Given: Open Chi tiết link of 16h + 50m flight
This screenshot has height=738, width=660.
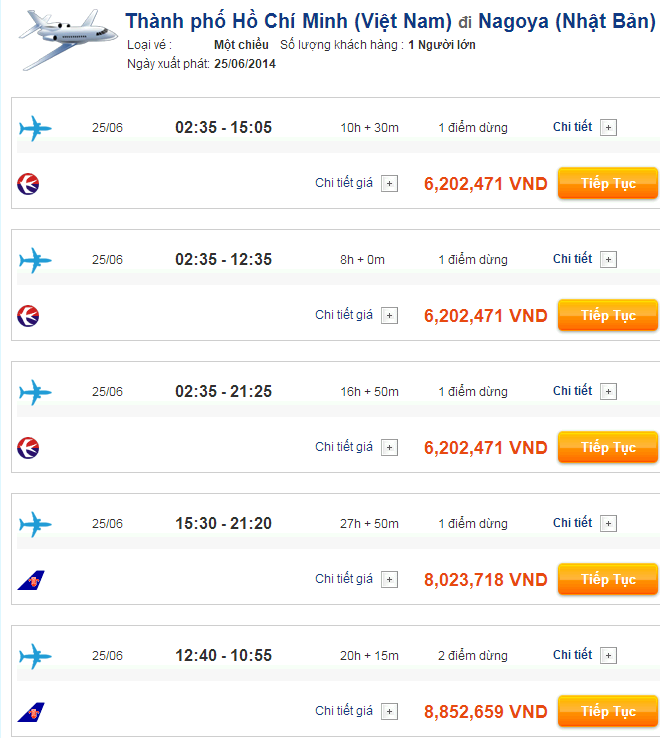Looking at the screenshot, I should [572, 391].
